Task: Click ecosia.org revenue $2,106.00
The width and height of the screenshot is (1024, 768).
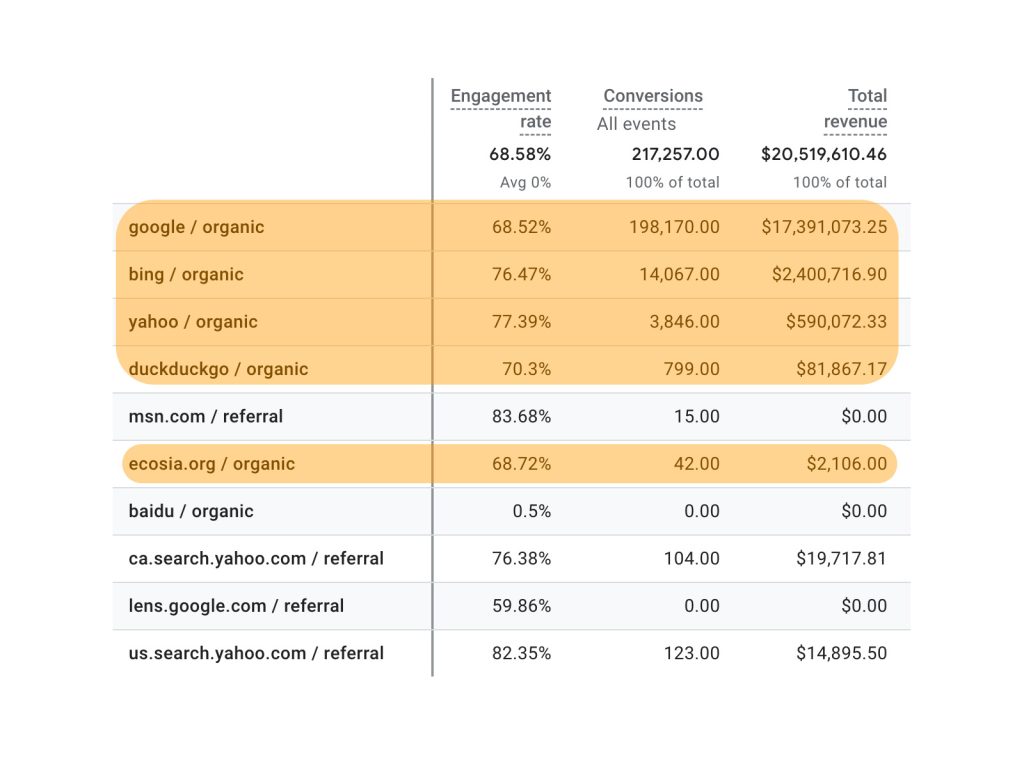Action: tap(847, 464)
